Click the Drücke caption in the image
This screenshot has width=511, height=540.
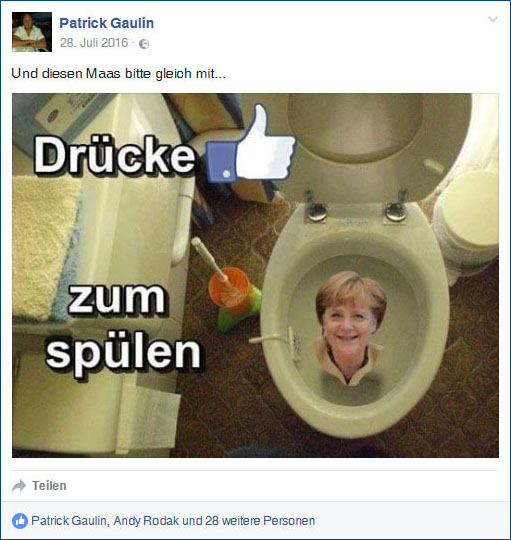115,155
